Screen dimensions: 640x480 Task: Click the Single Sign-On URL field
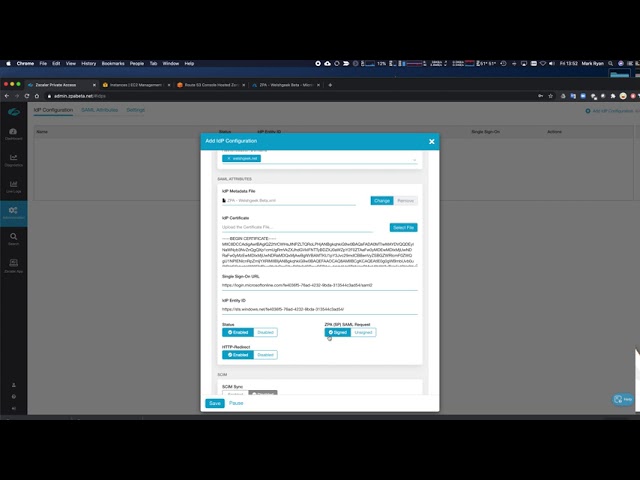(x=320, y=285)
